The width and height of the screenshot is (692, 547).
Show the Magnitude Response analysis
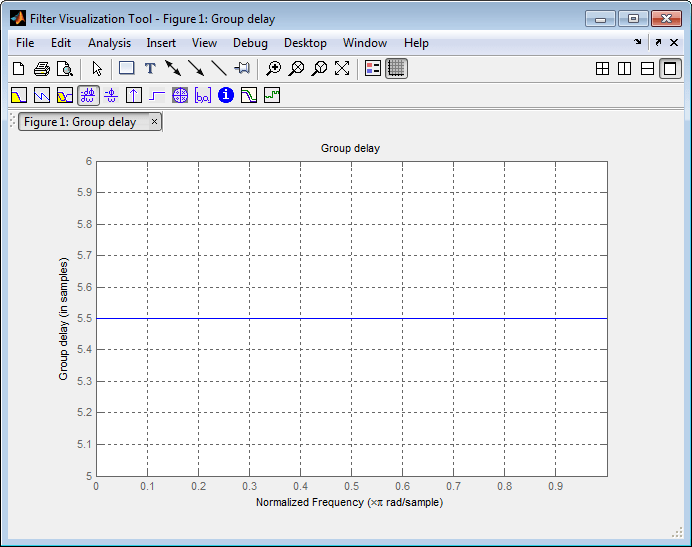tap(19, 95)
